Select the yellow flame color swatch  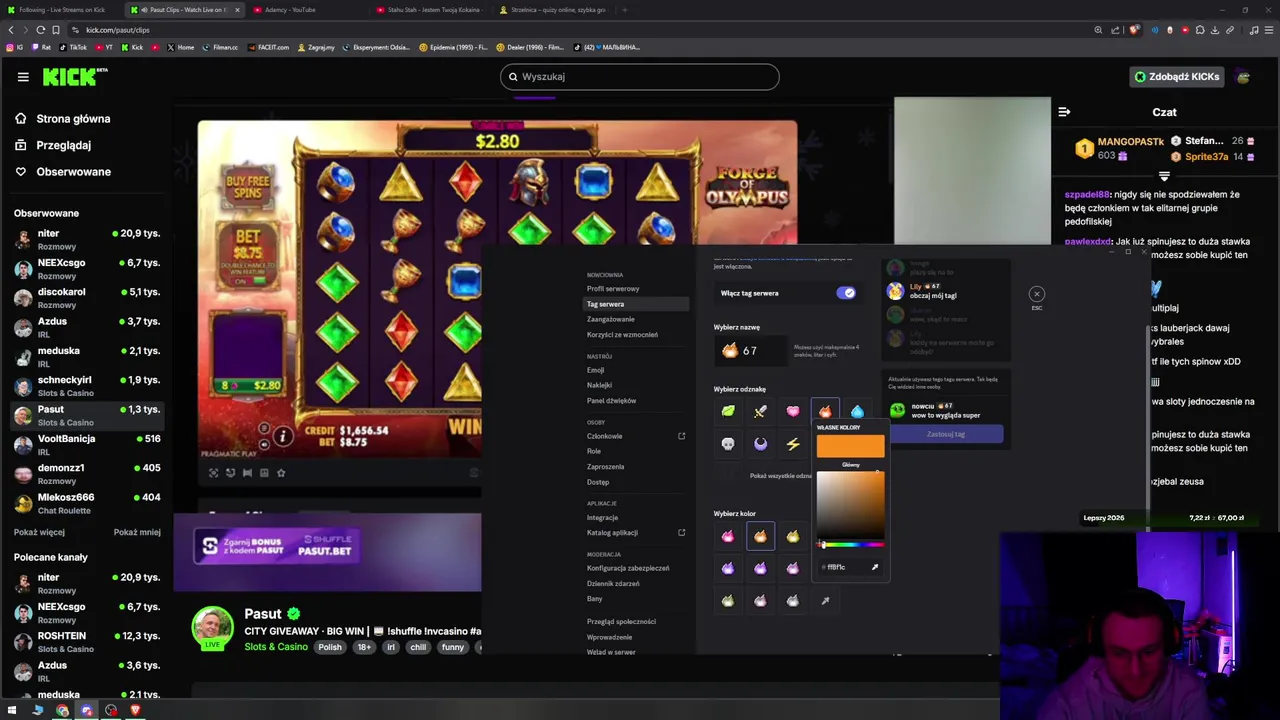[793, 537]
